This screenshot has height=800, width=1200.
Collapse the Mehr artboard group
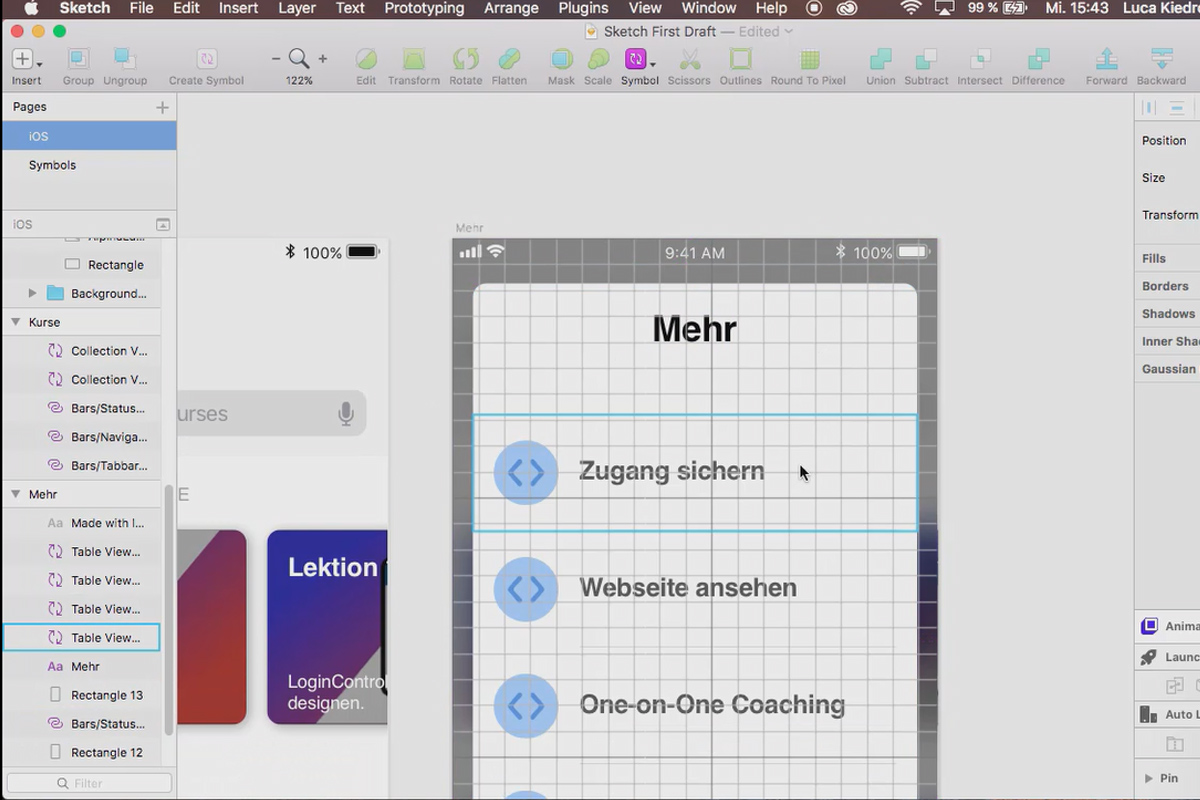pyautogui.click(x=16, y=494)
